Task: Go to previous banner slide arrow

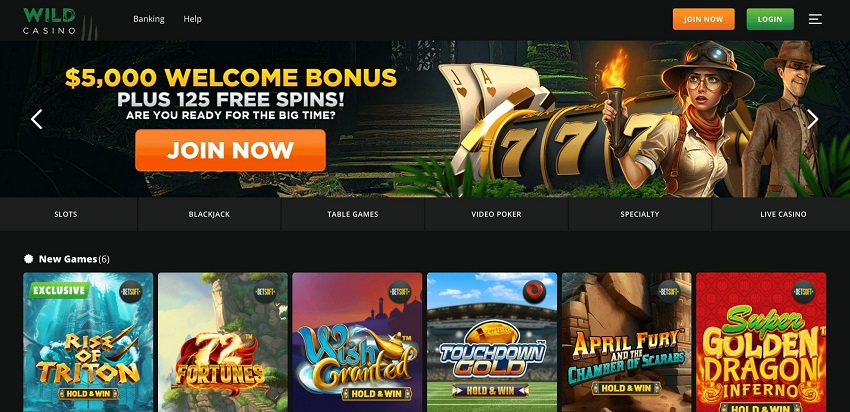Action: [x=36, y=119]
